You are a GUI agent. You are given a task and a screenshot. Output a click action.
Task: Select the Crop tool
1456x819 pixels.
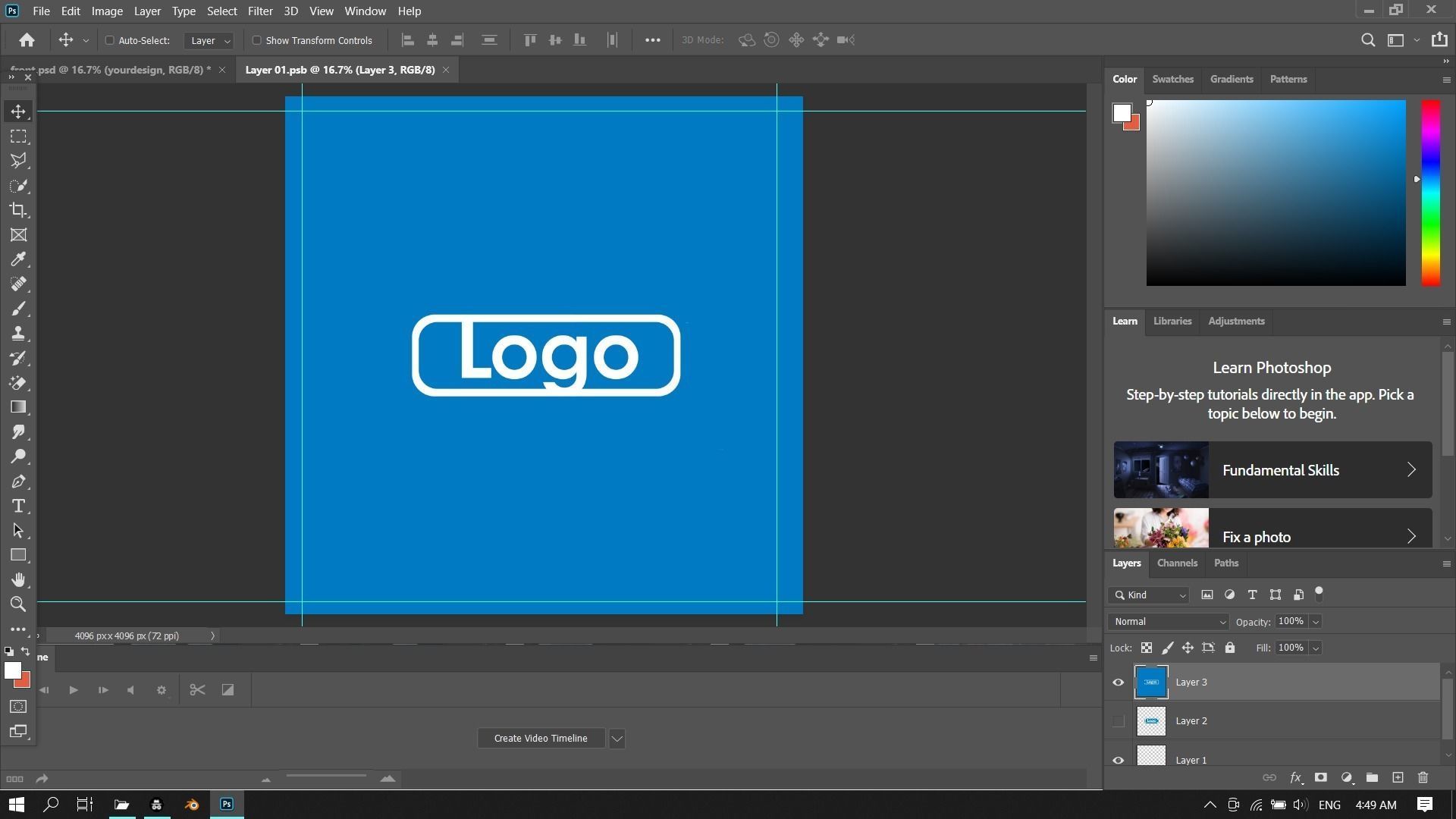point(18,210)
